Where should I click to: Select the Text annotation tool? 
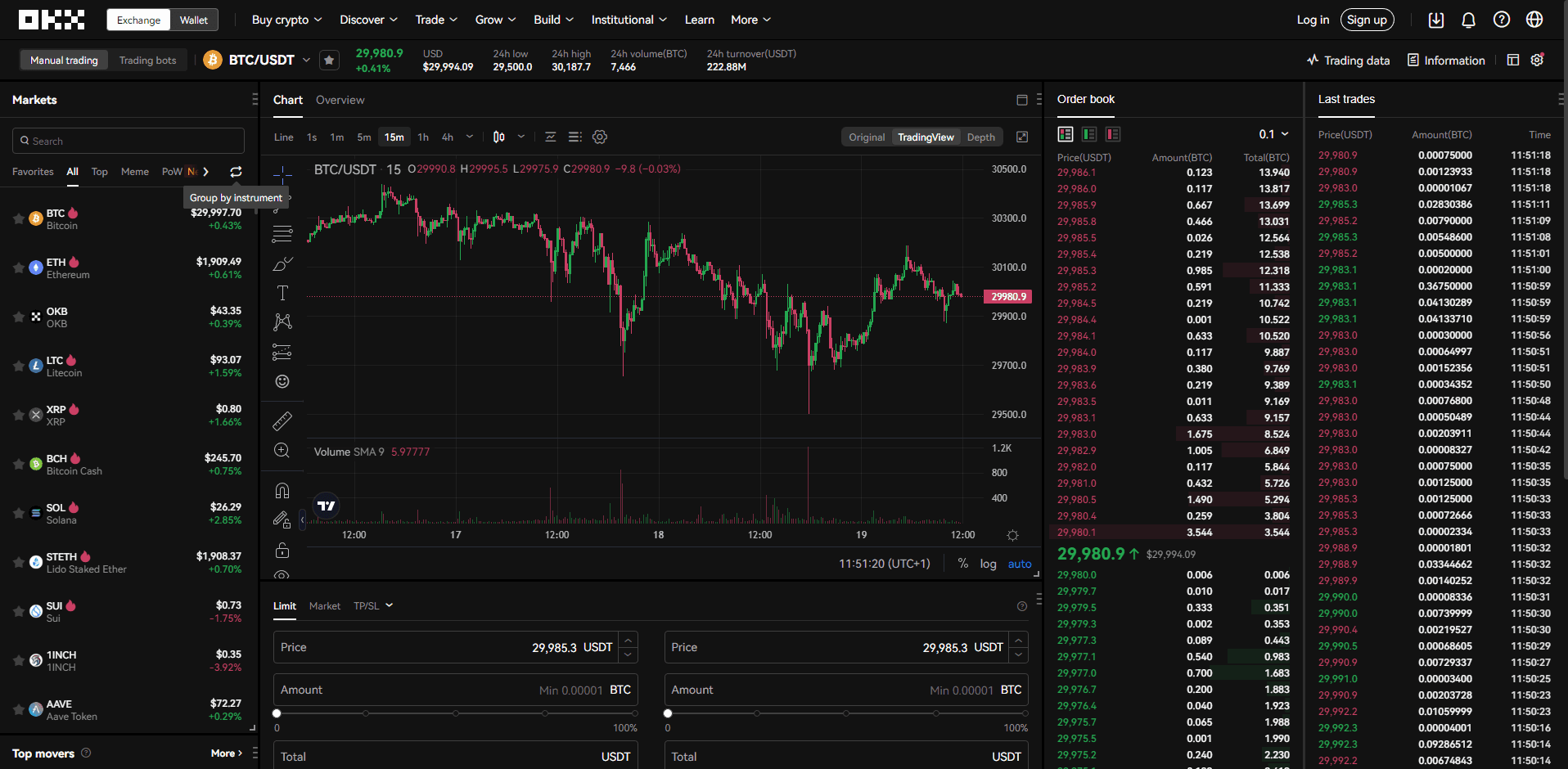coord(282,293)
